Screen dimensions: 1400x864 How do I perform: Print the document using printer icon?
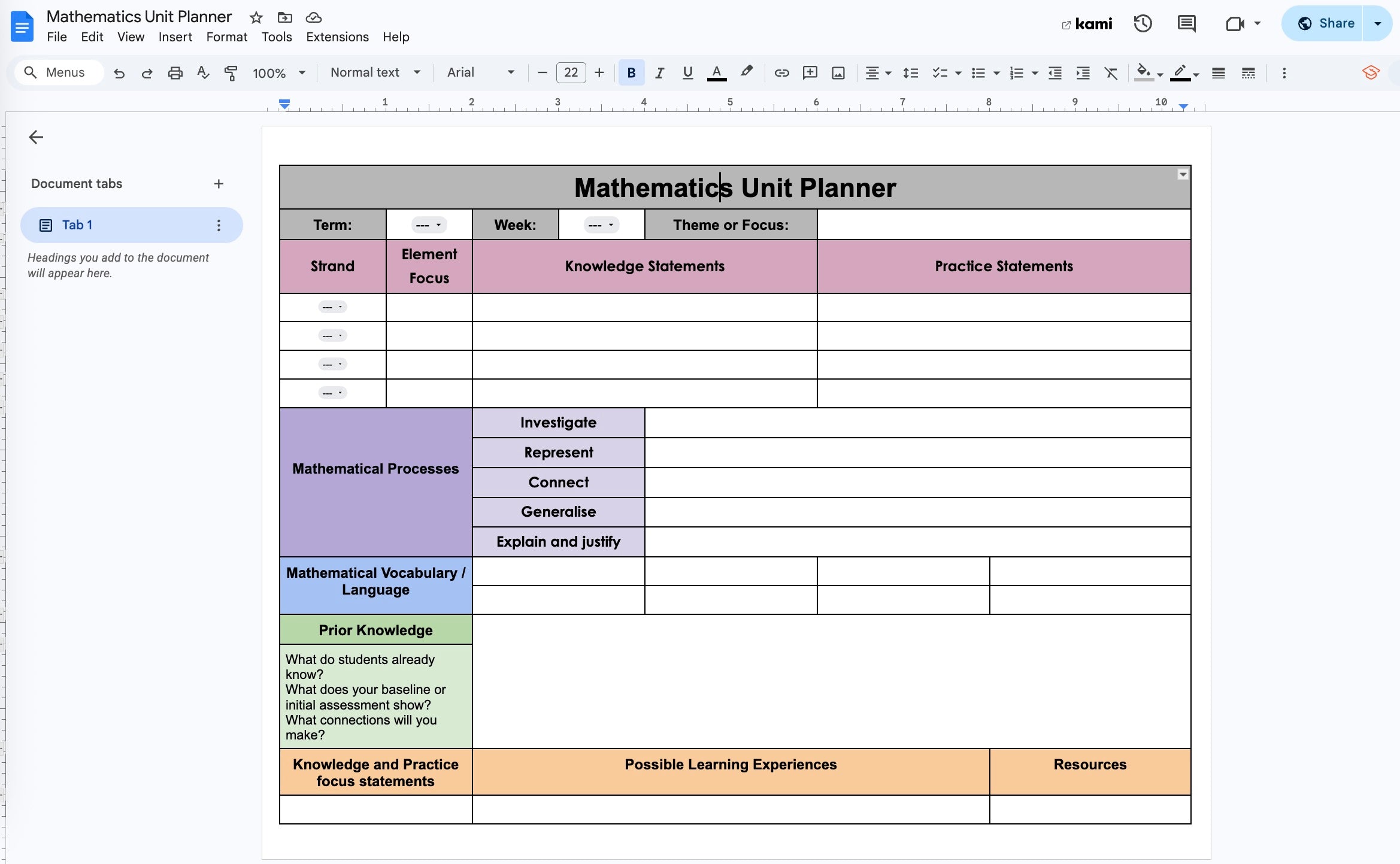coord(175,73)
